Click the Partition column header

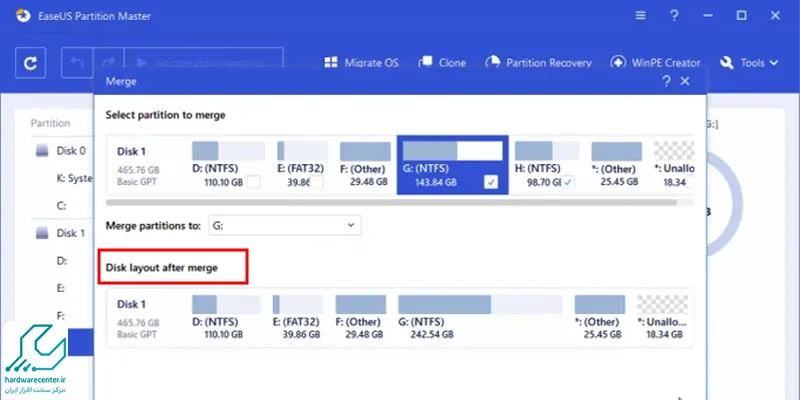coord(51,123)
